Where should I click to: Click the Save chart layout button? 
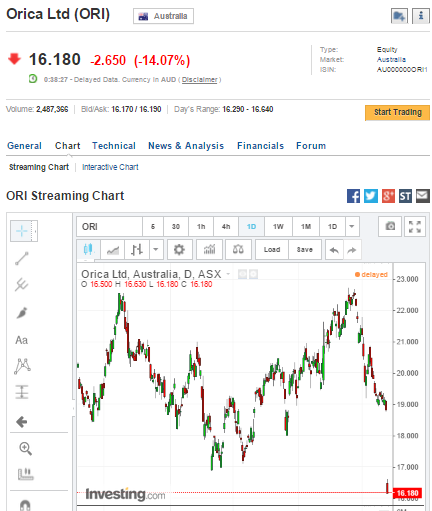305,249
